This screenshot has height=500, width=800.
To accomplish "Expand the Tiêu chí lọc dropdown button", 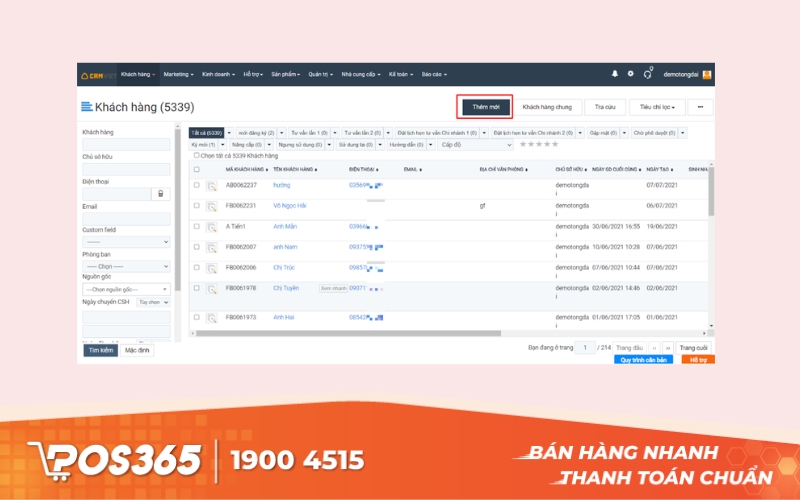I will (657, 107).
